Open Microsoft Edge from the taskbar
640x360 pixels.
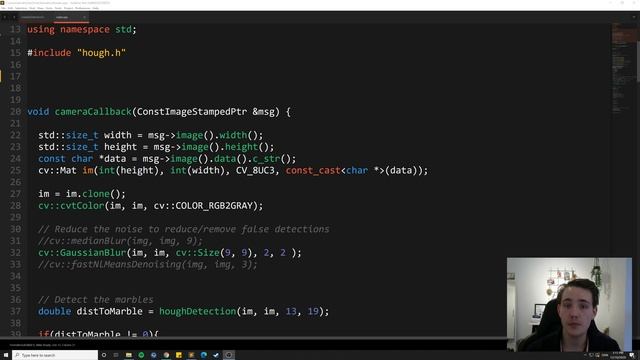click(x=204, y=355)
